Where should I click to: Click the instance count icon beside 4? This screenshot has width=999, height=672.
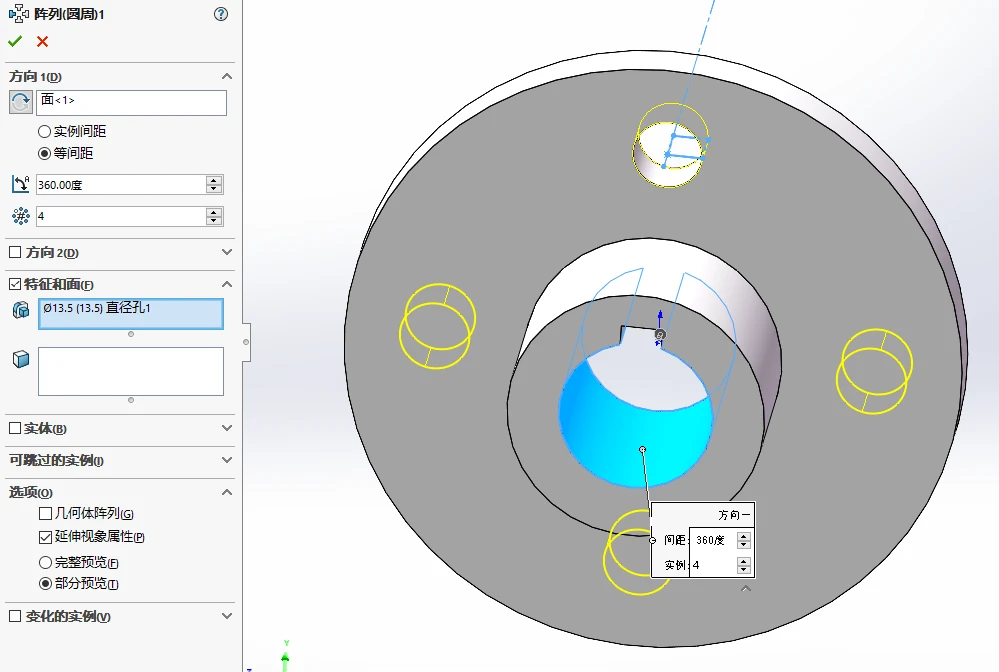[x=20, y=216]
